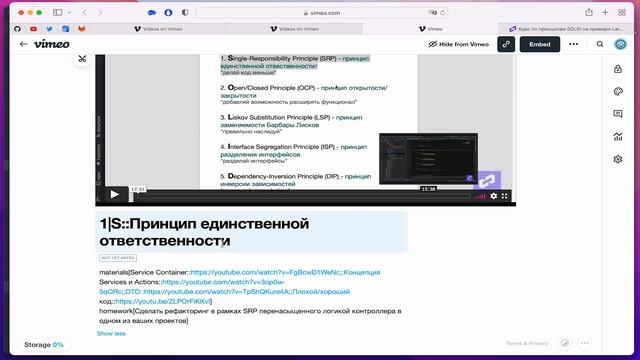640x360 pixels.
Task: Open Terms & Privacy link
Action: tap(527, 343)
